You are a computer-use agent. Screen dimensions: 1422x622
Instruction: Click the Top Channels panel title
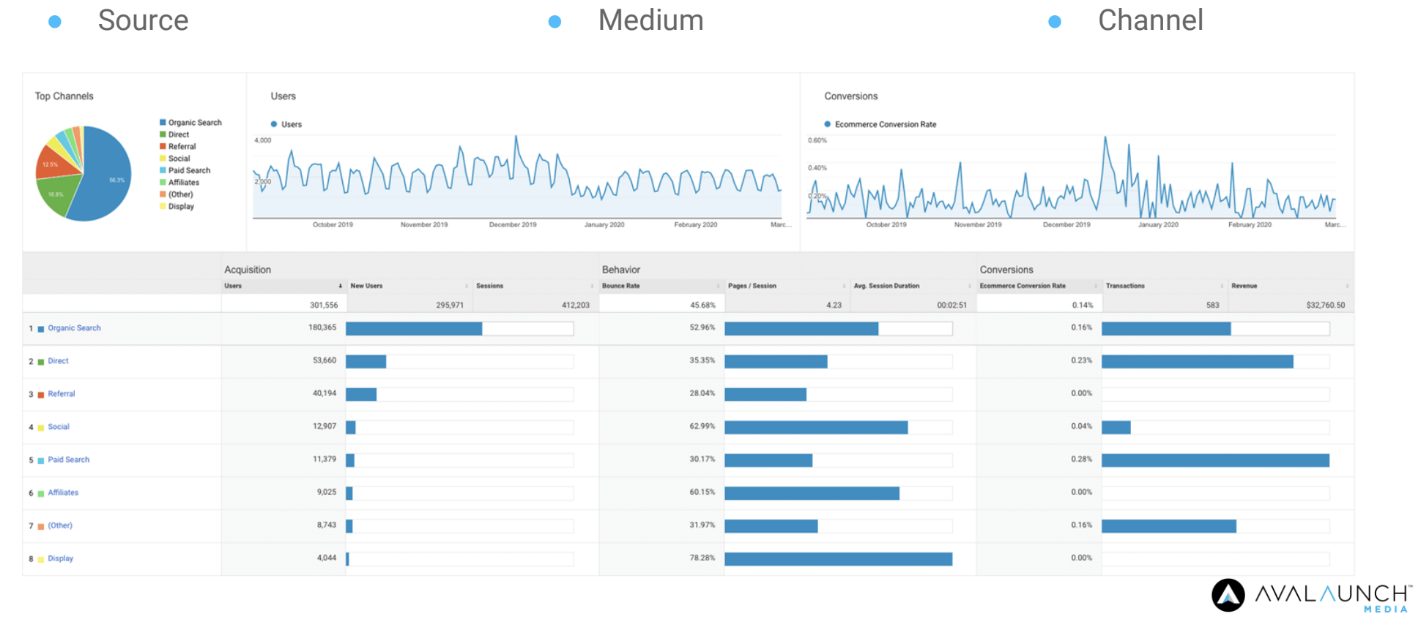pyautogui.click(x=64, y=96)
